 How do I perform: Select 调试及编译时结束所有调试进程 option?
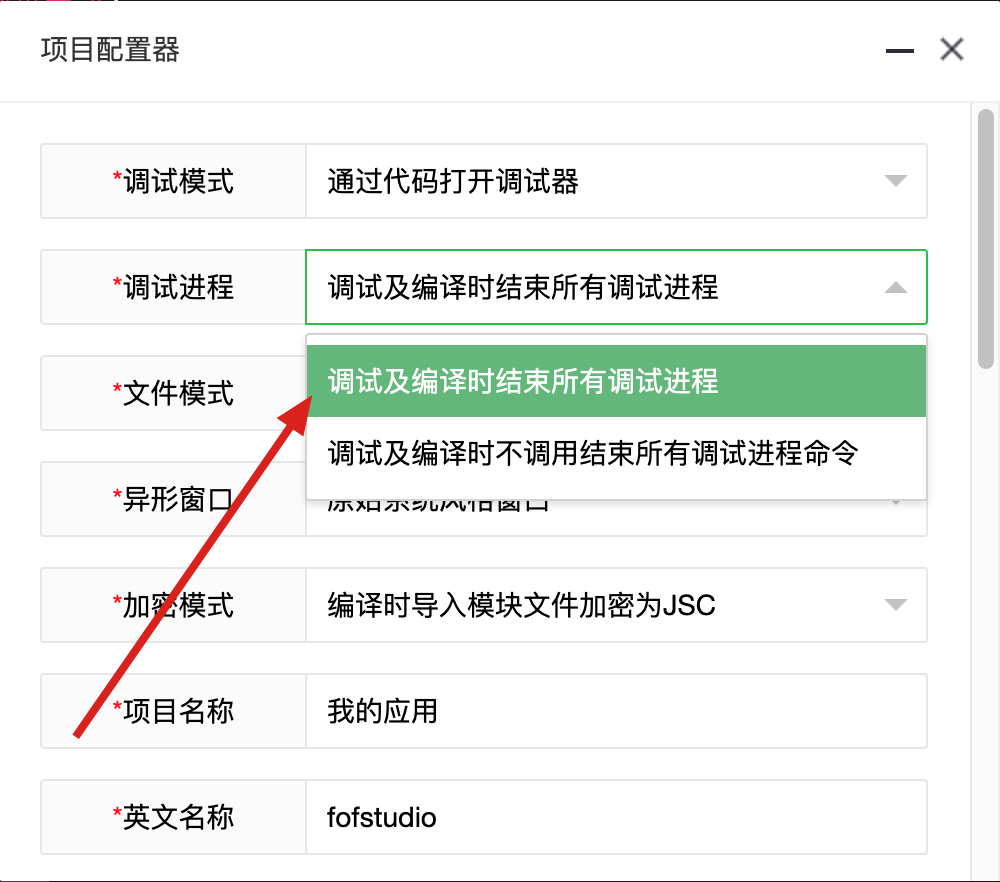(616, 381)
